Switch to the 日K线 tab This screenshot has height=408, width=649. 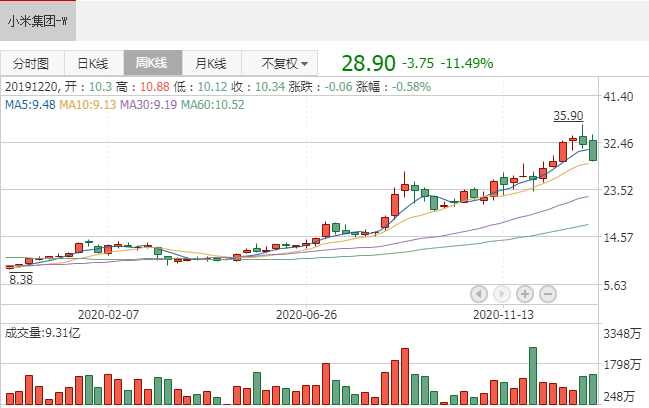pos(93,62)
